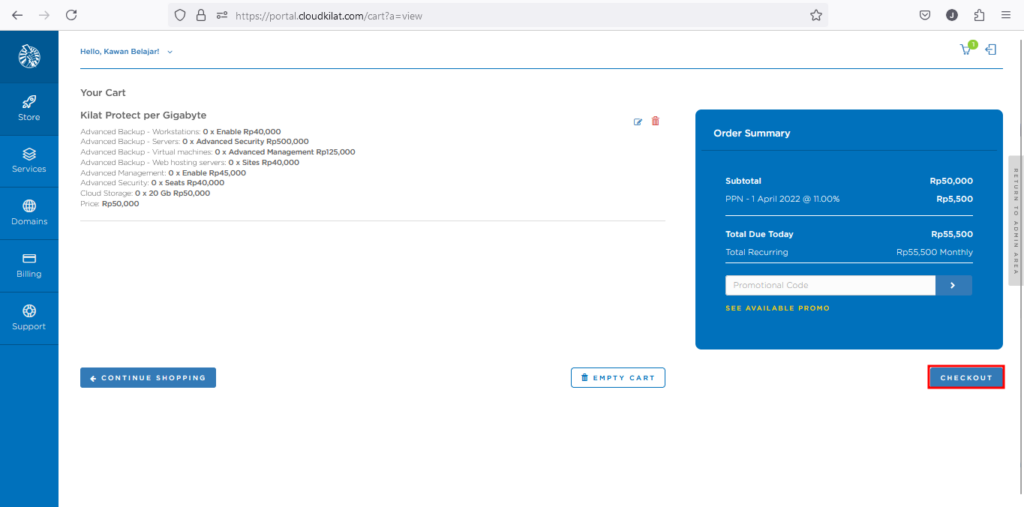Click the logout icon in header
This screenshot has width=1024, height=507.
pos(991,50)
